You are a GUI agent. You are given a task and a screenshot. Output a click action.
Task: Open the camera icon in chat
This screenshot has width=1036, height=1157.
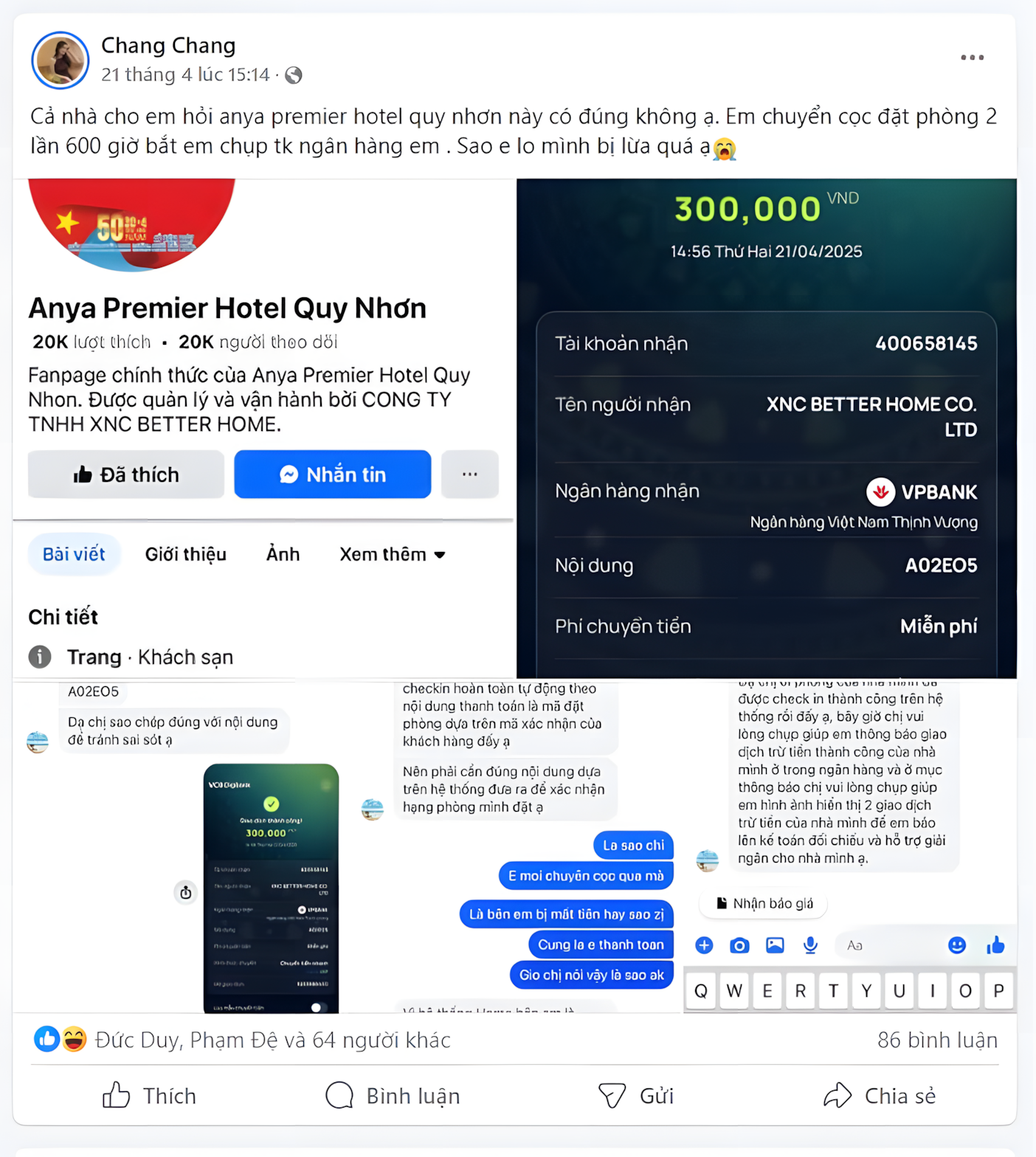739,945
